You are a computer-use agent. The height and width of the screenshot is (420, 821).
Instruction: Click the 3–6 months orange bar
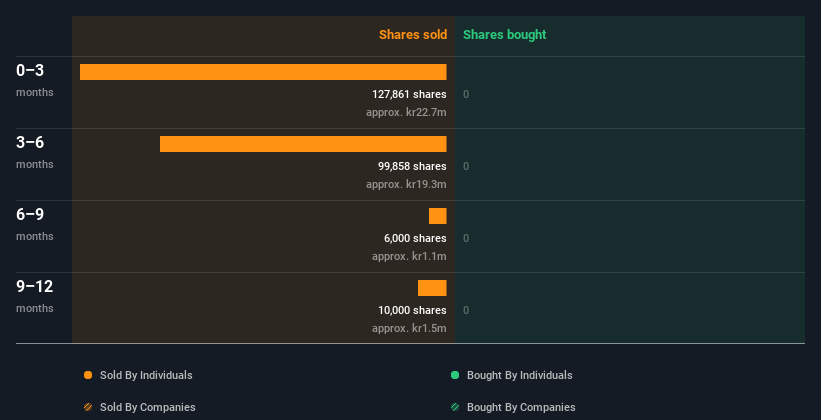coord(303,144)
